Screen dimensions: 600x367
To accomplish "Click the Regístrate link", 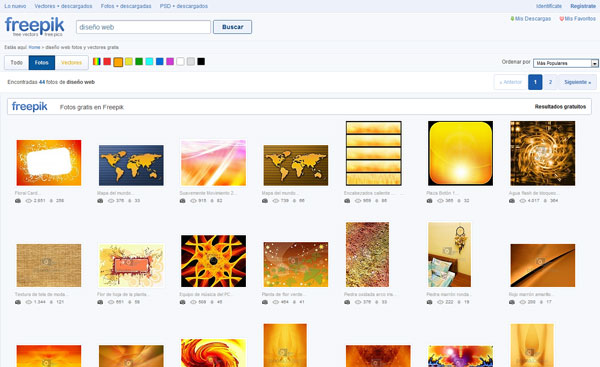I will point(583,6).
